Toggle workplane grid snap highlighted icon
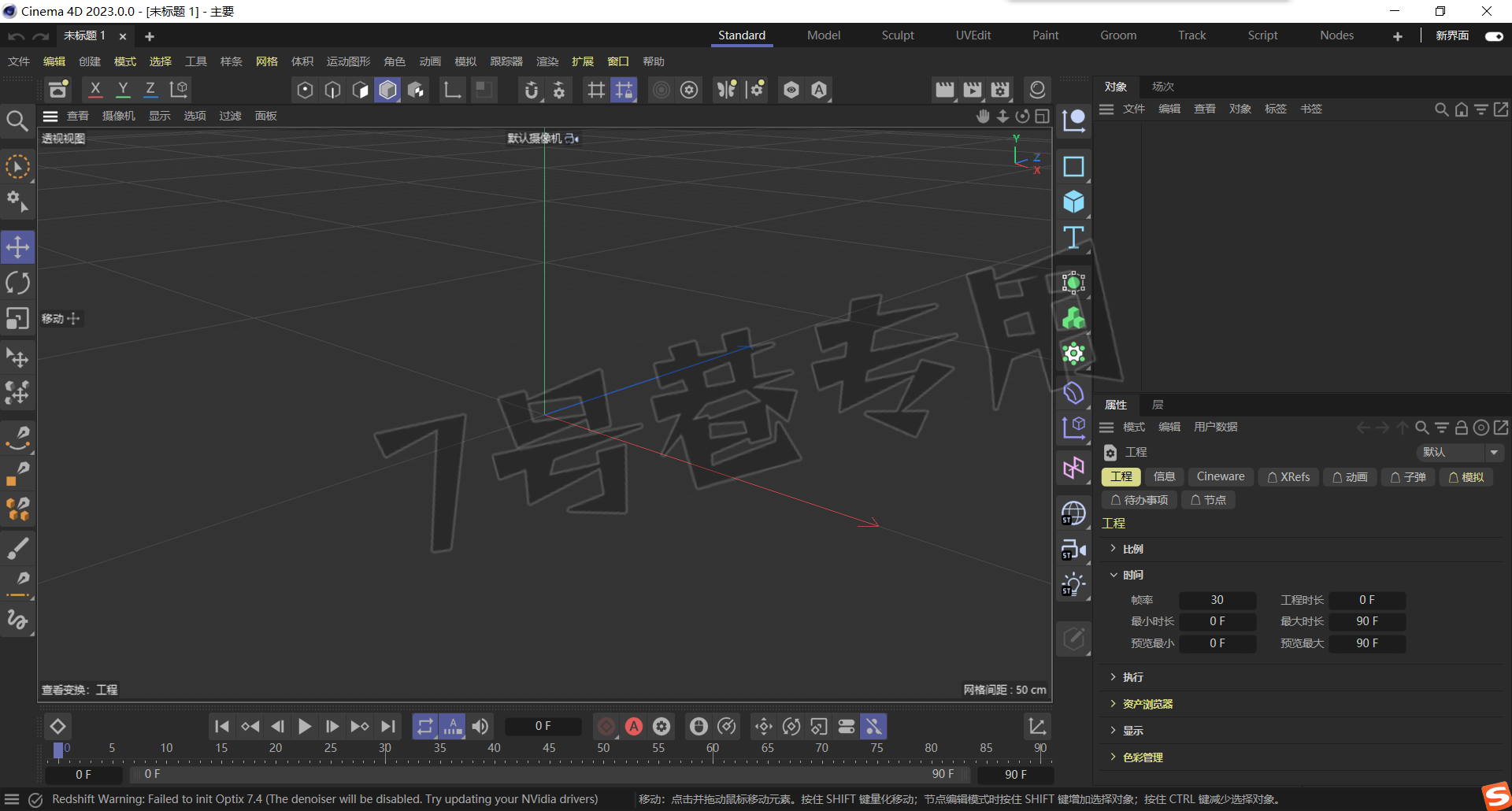 [624, 90]
